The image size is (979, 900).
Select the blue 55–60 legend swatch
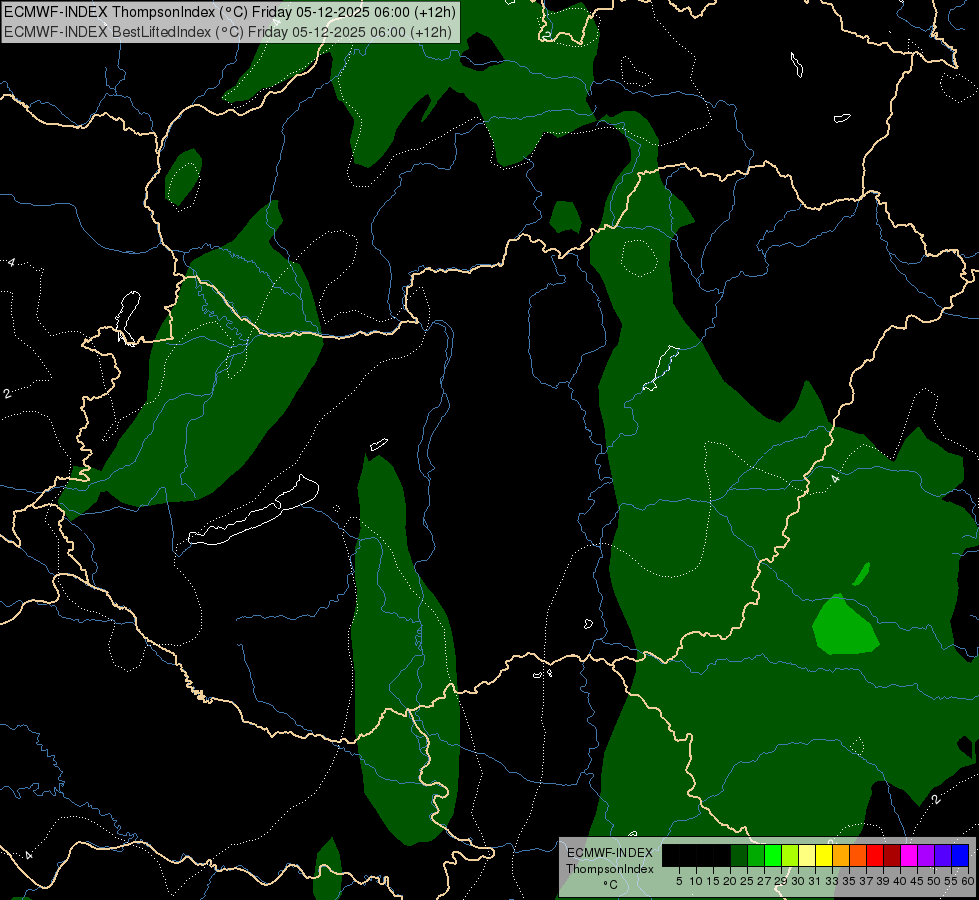pyautogui.click(x=960, y=855)
